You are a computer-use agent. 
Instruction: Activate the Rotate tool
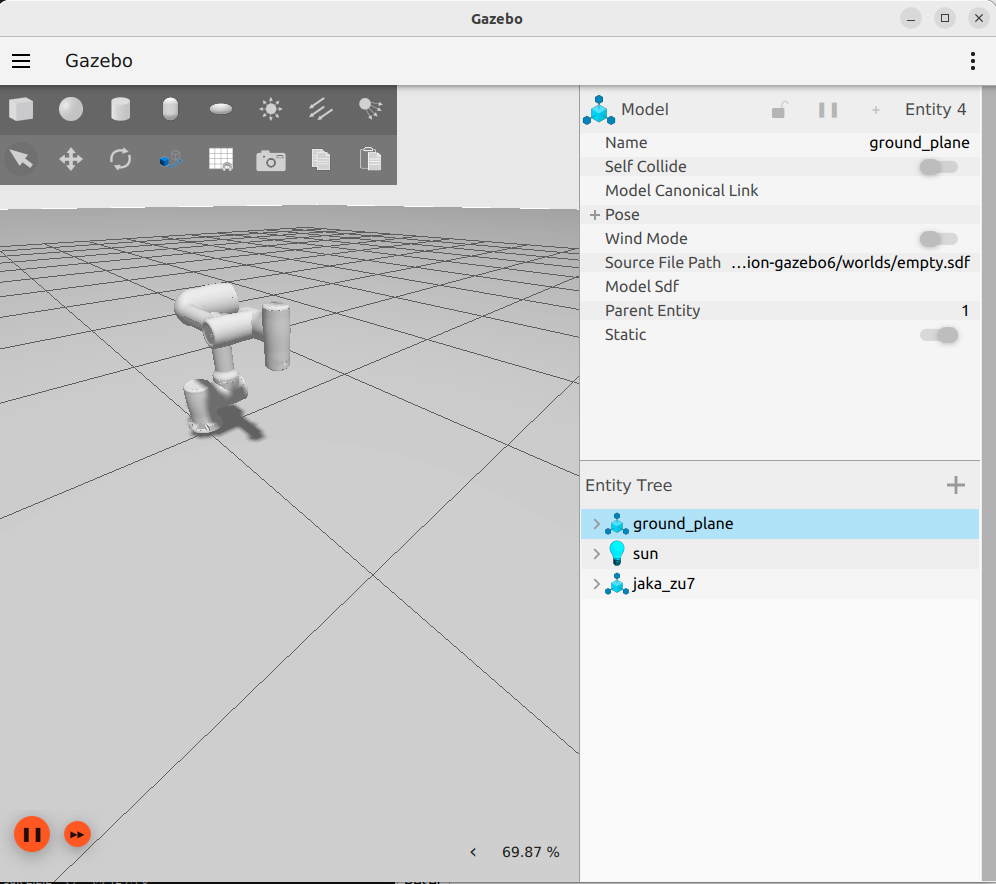(x=121, y=159)
